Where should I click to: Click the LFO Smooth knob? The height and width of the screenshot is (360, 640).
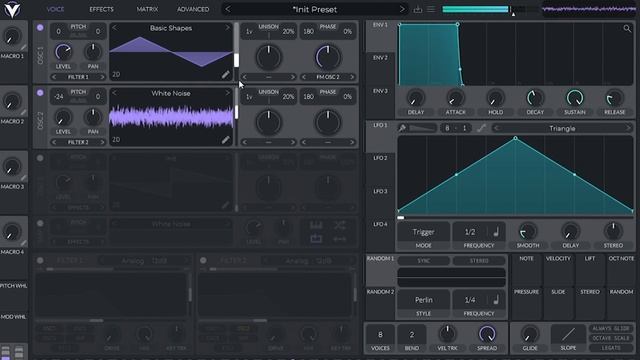(528, 231)
